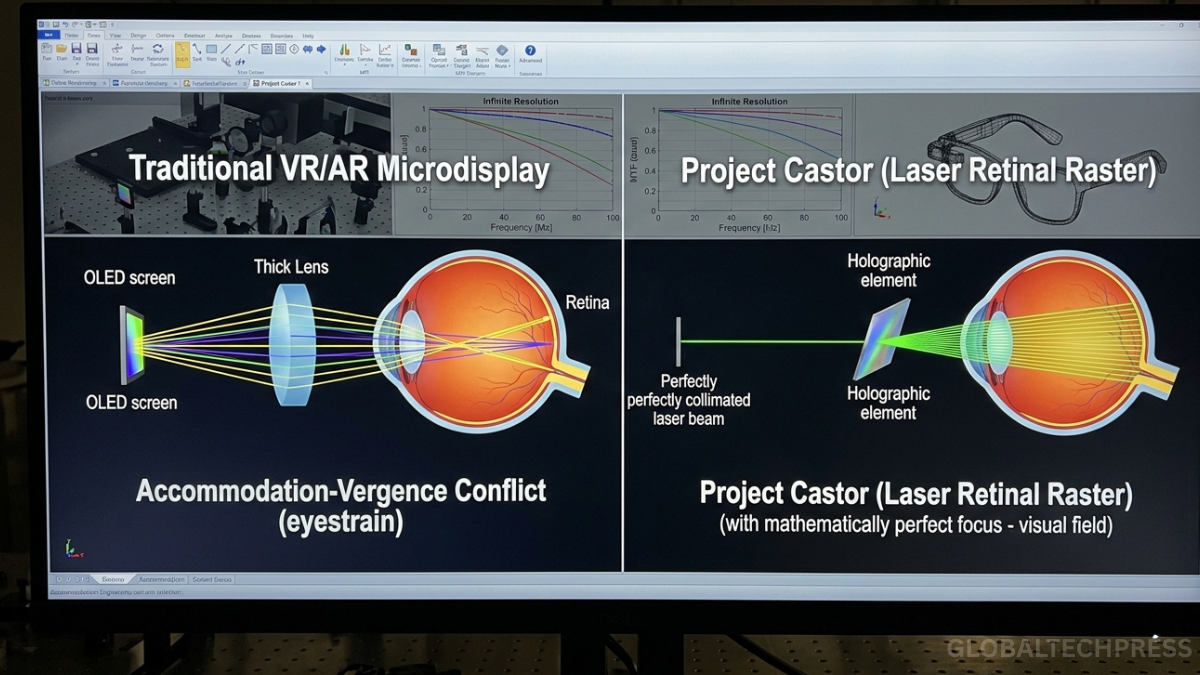Select the yellow highlighted tool in ribbon

pyautogui.click(x=182, y=52)
